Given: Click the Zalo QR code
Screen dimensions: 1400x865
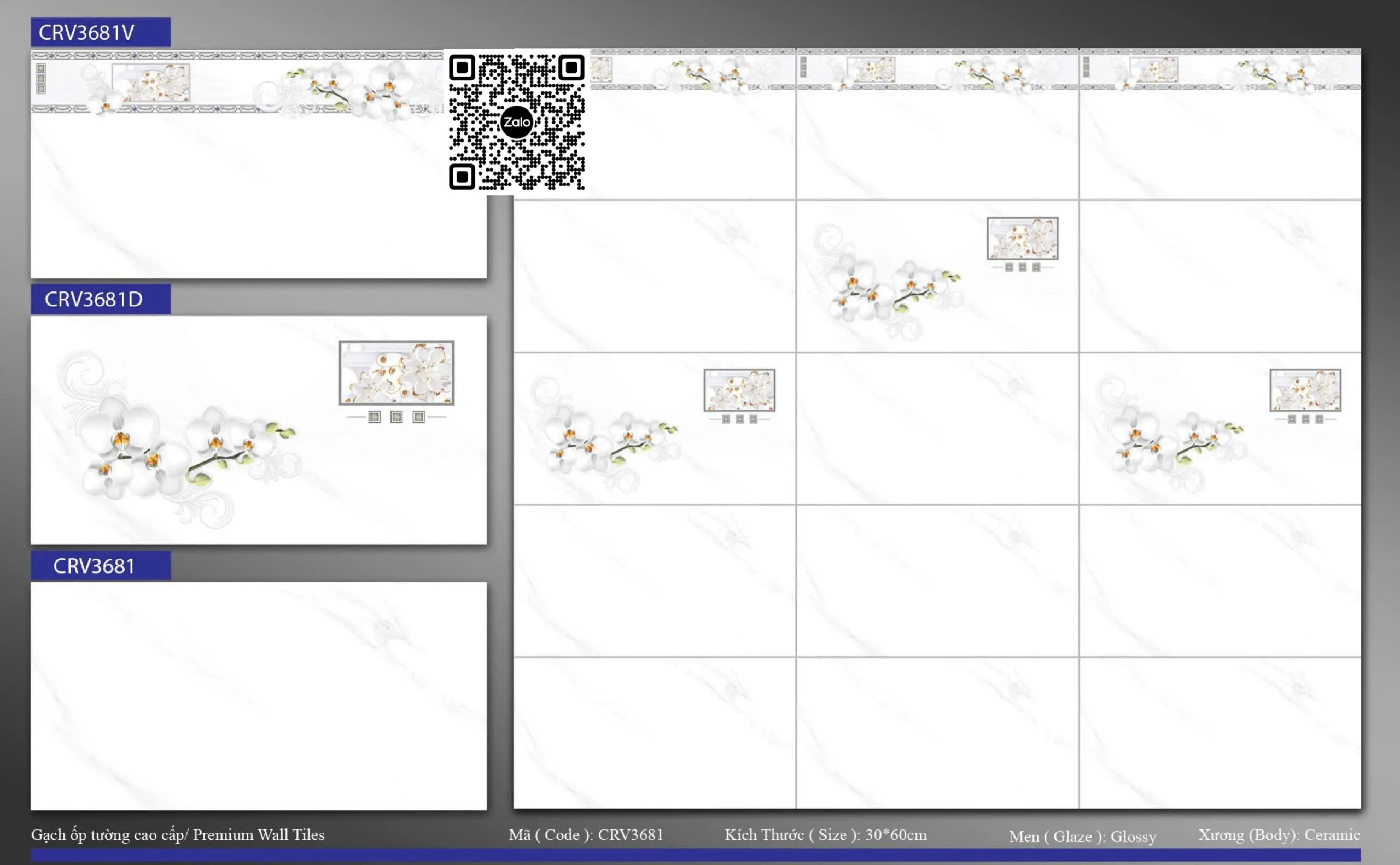Looking at the screenshot, I should click(x=516, y=122).
